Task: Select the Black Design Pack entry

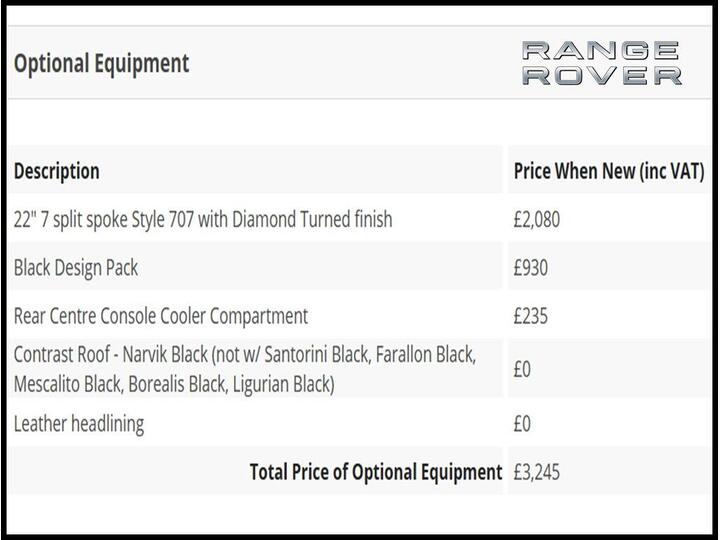Action: 76,267
